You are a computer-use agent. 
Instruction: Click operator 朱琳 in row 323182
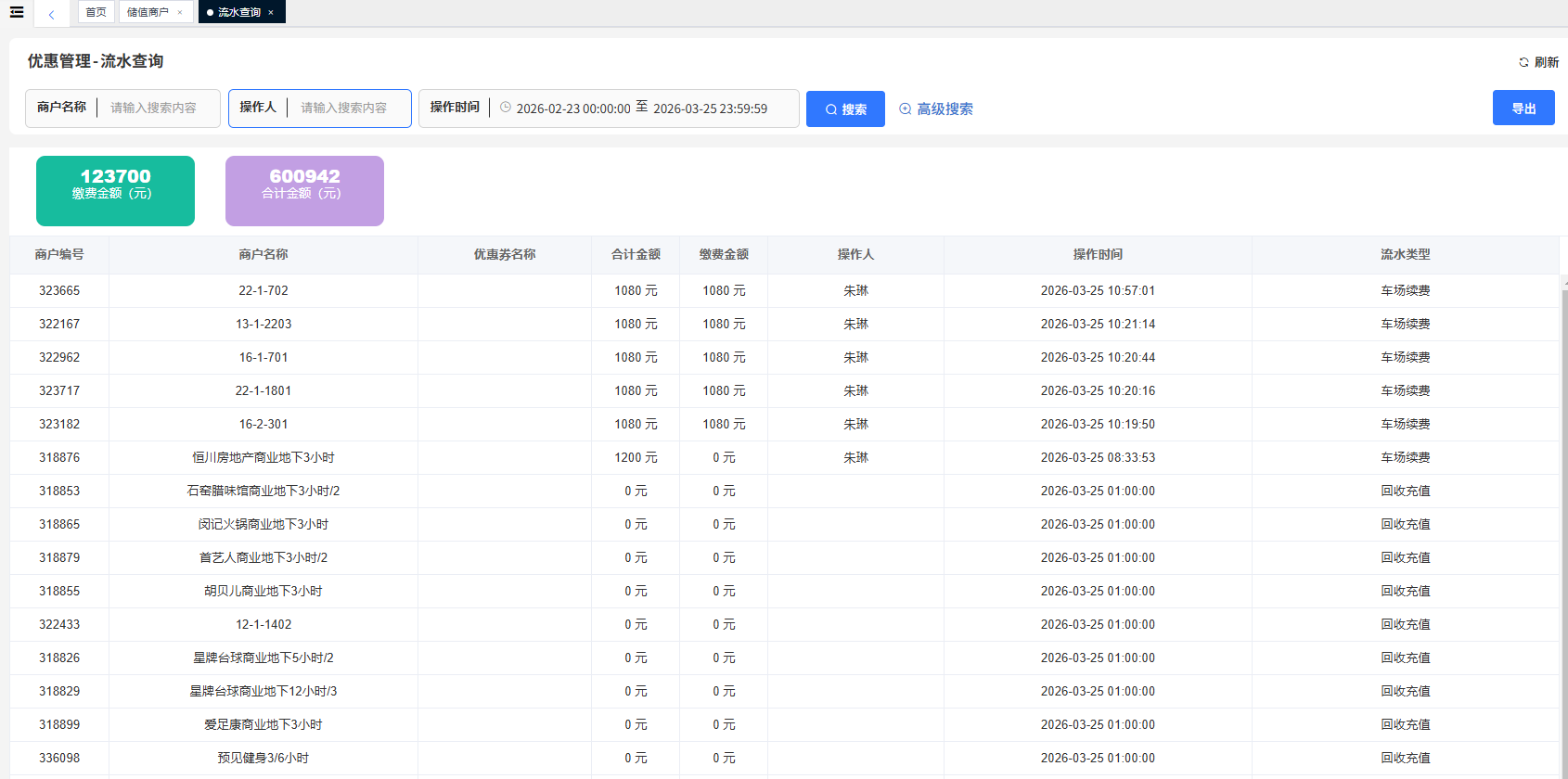pyautogui.click(x=855, y=424)
